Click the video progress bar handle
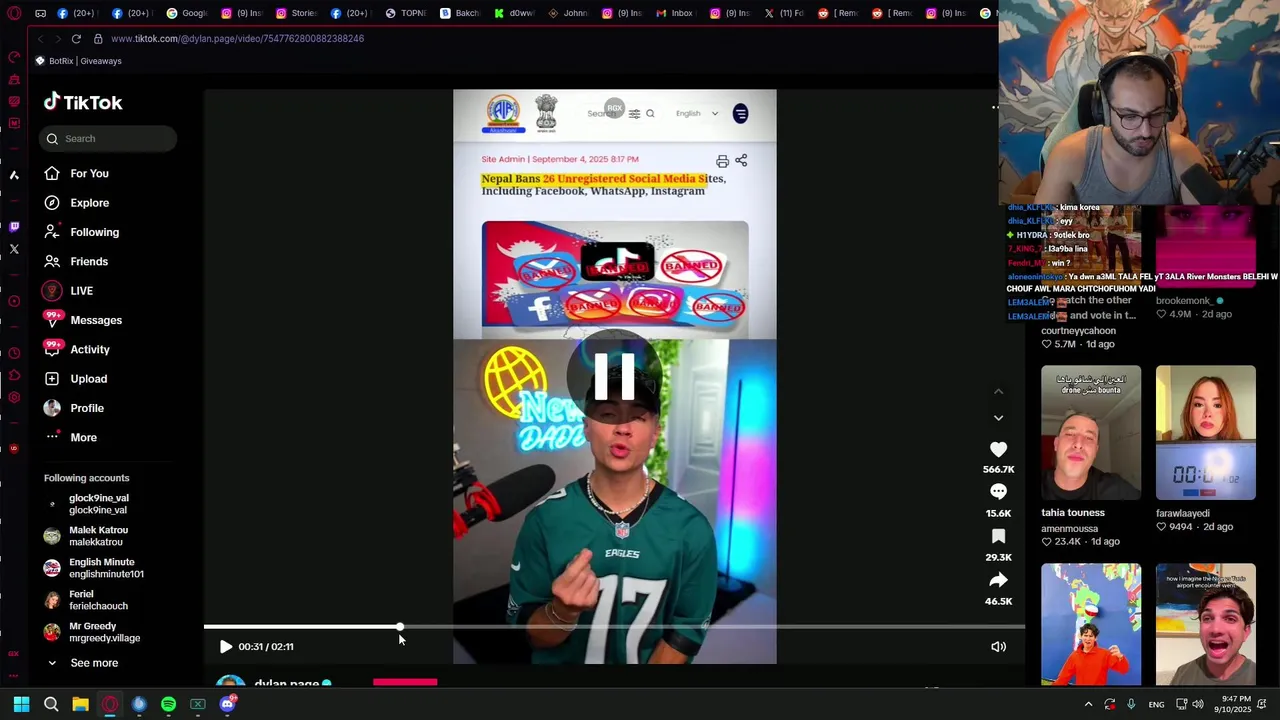Viewport: 1280px width, 720px height. pyautogui.click(x=400, y=627)
